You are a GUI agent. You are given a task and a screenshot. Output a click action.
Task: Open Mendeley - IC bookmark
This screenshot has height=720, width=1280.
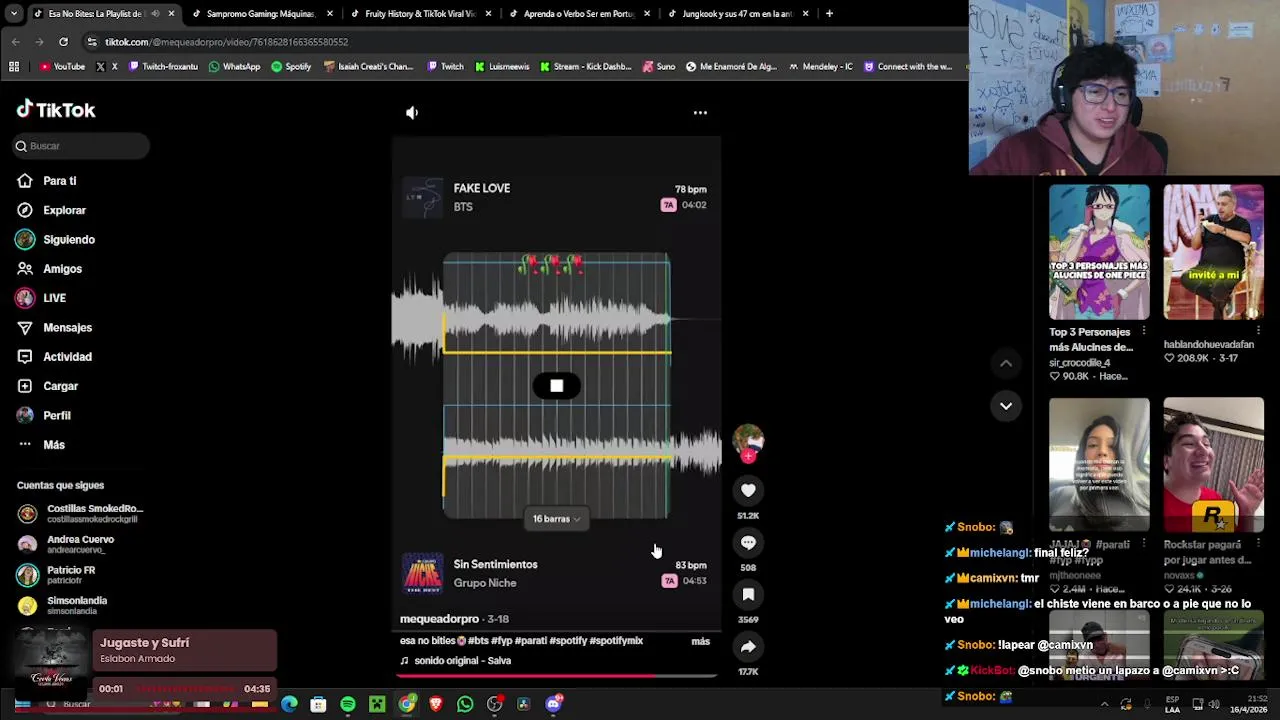click(820, 67)
